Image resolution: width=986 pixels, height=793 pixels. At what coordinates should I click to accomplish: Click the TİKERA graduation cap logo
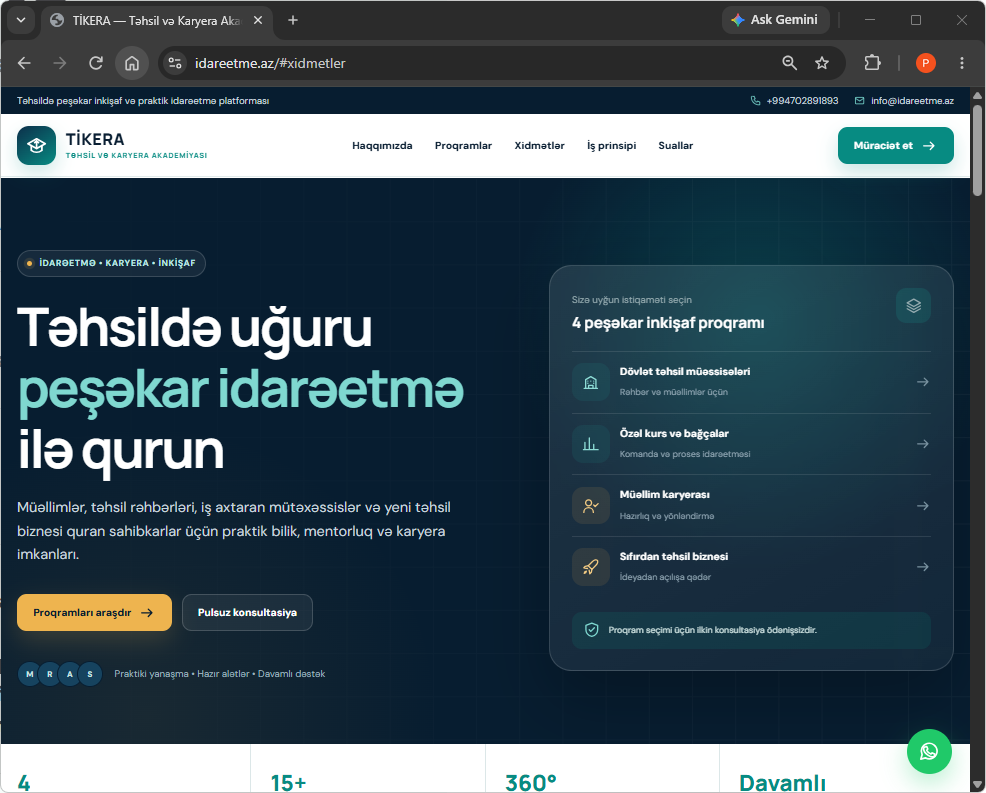point(36,145)
